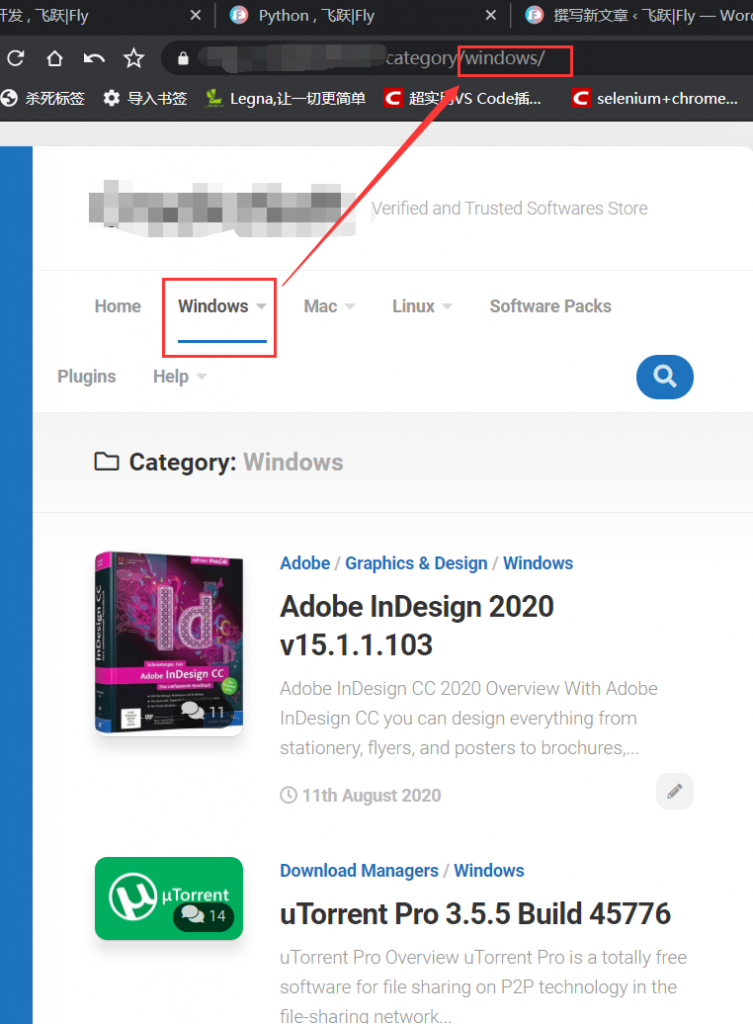
Task: Open the Windows link on the uTorrent post
Action: point(489,871)
